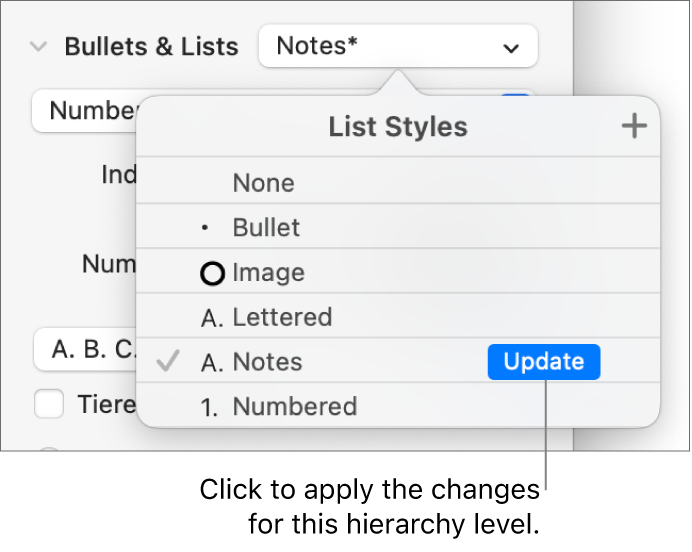Click the plus icon to add list style
The image size is (692, 552).
pyautogui.click(x=634, y=127)
